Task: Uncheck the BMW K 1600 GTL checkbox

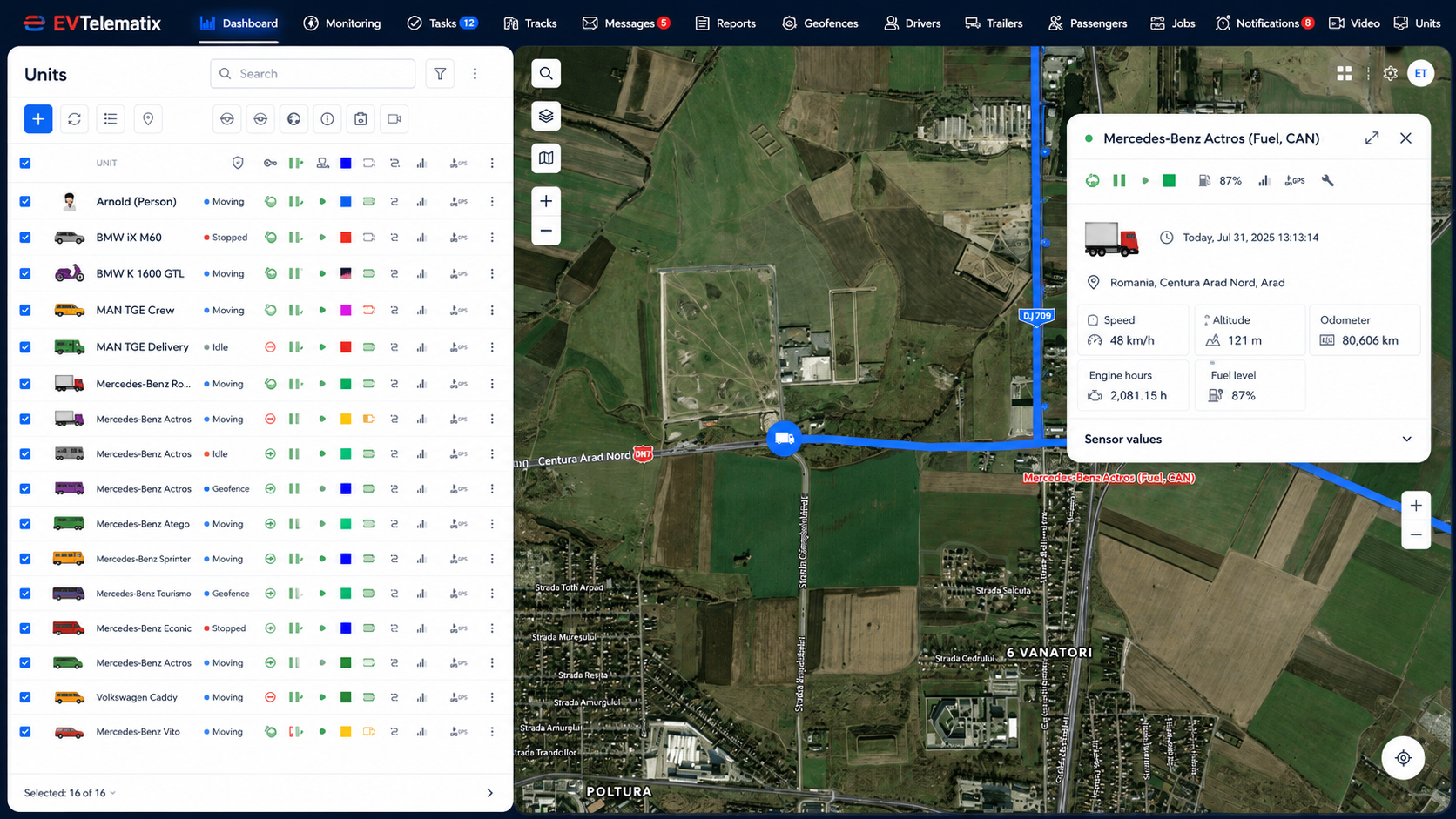Action: (25, 273)
